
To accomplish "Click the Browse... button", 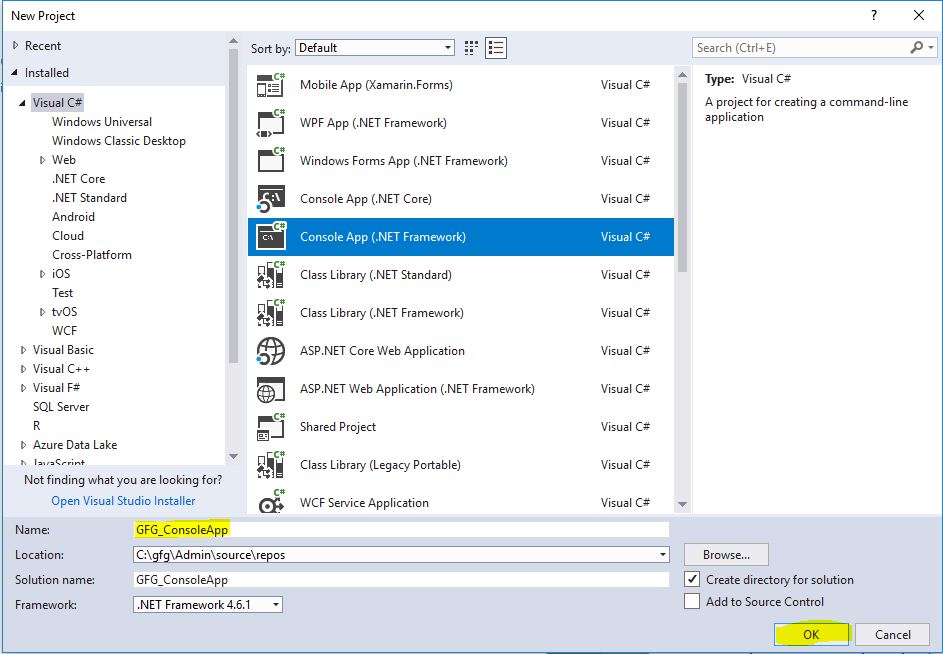I will 726,555.
